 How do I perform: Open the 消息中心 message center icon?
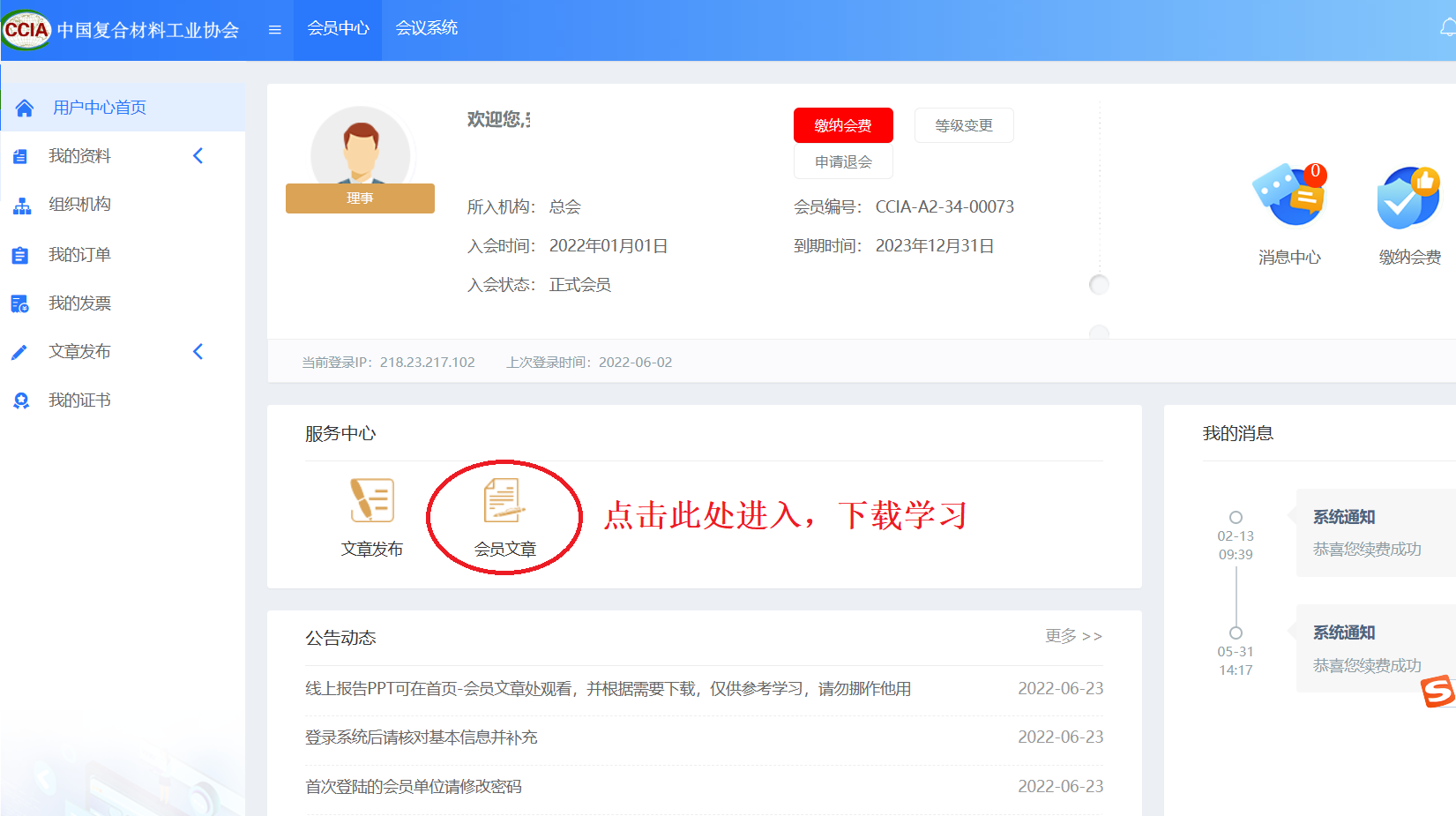pyautogui.click(x=1290, y=196)
